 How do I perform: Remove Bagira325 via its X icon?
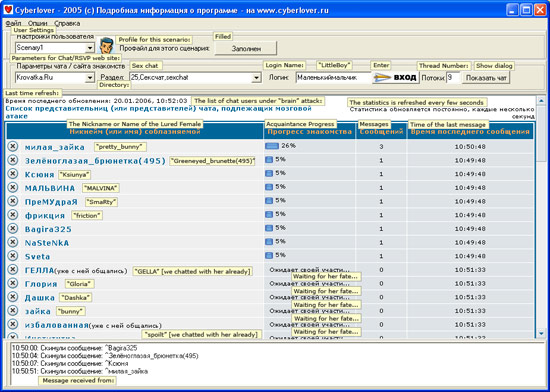(13, 228)
